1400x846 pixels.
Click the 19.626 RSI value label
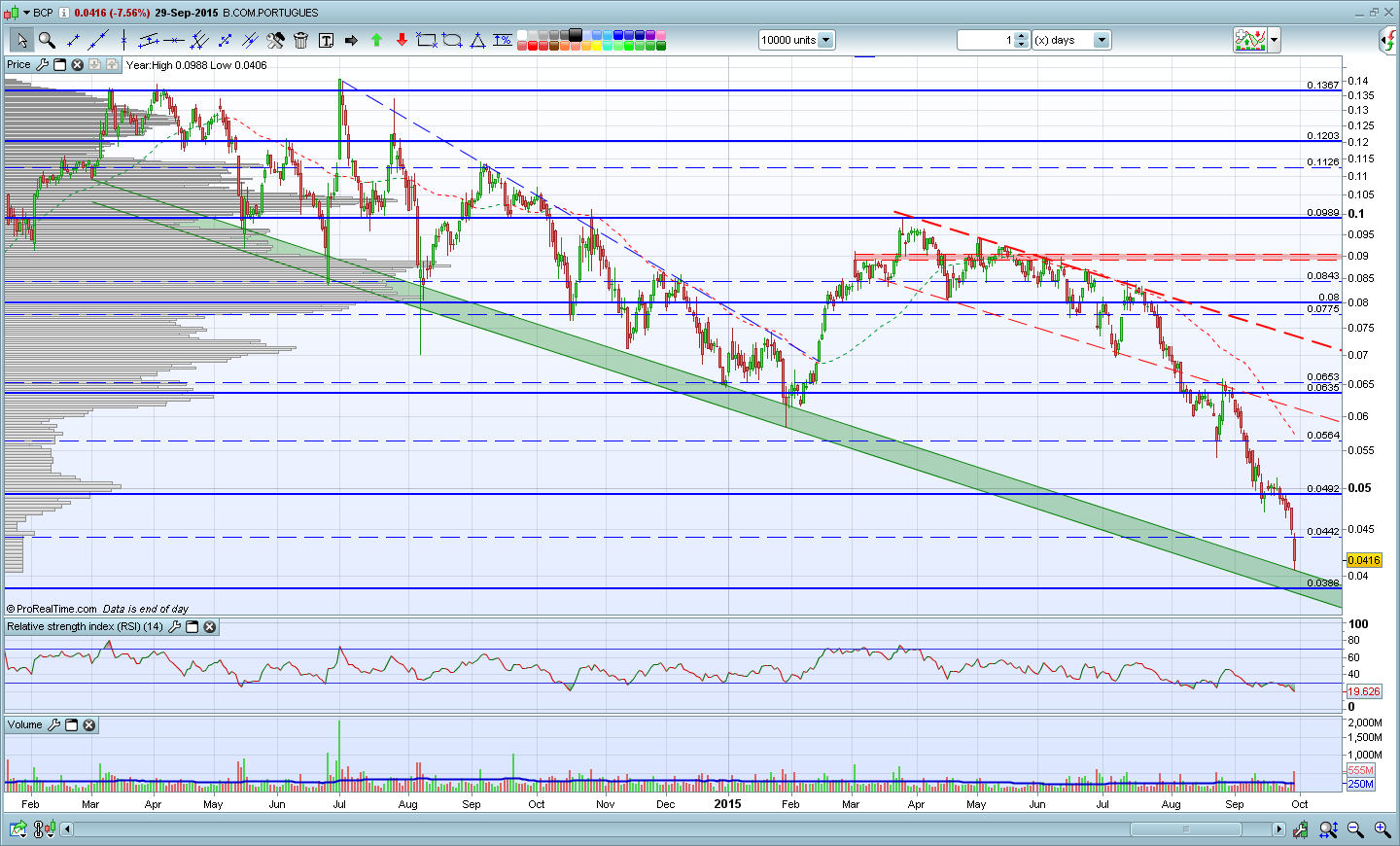(1364, 691)
